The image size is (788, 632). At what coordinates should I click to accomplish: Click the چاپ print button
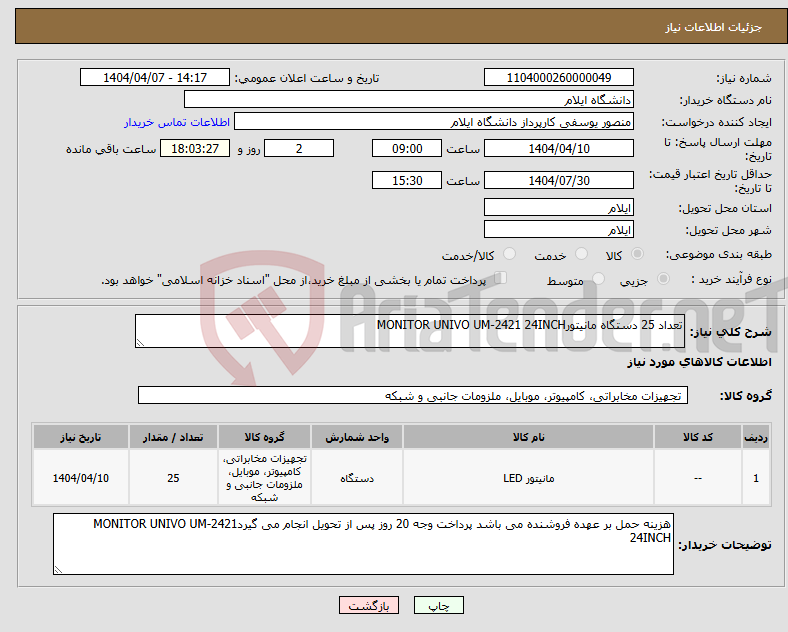click(439, 605)
